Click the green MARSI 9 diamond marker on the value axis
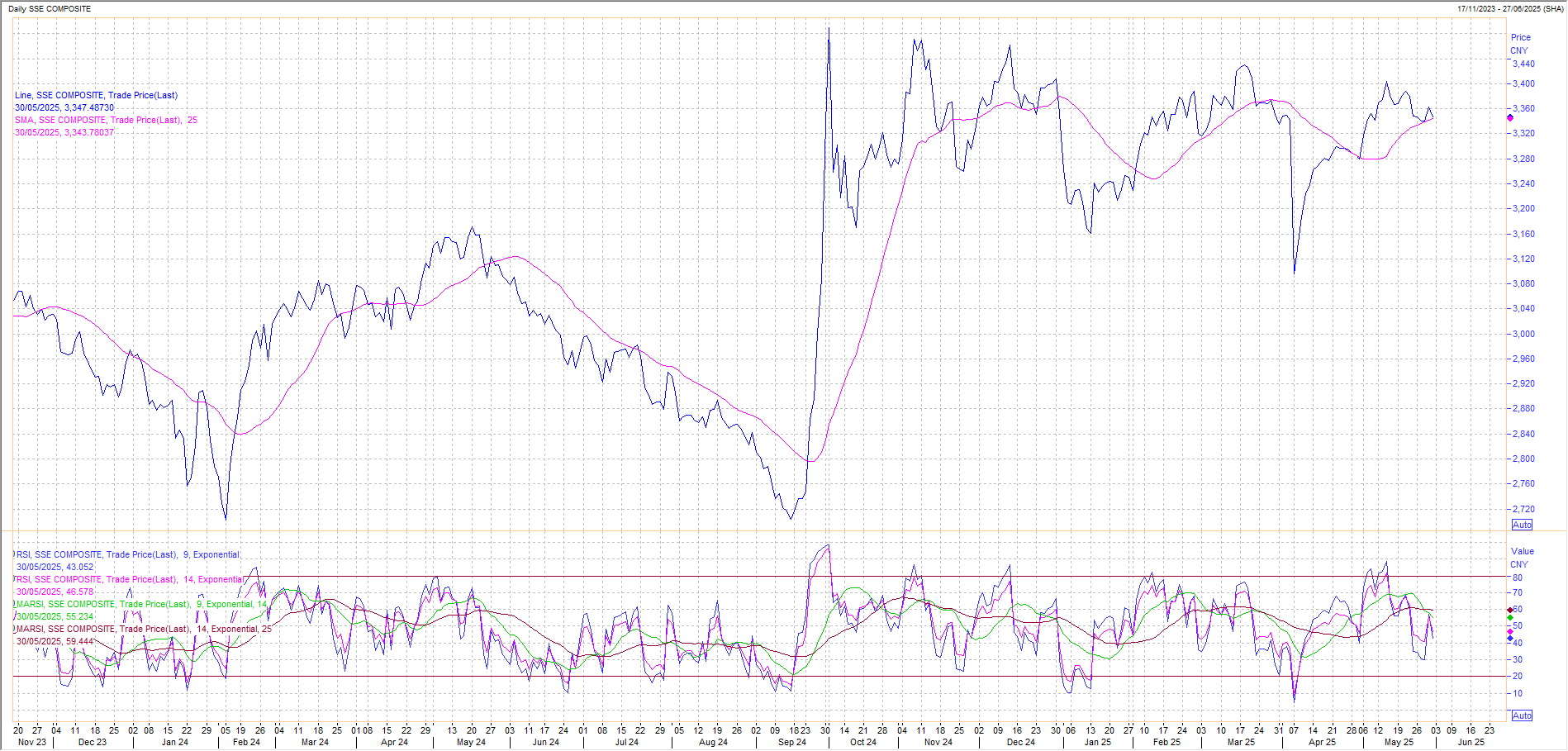Viewport: 1568px width, 751px height. (x=1510, y=618)
